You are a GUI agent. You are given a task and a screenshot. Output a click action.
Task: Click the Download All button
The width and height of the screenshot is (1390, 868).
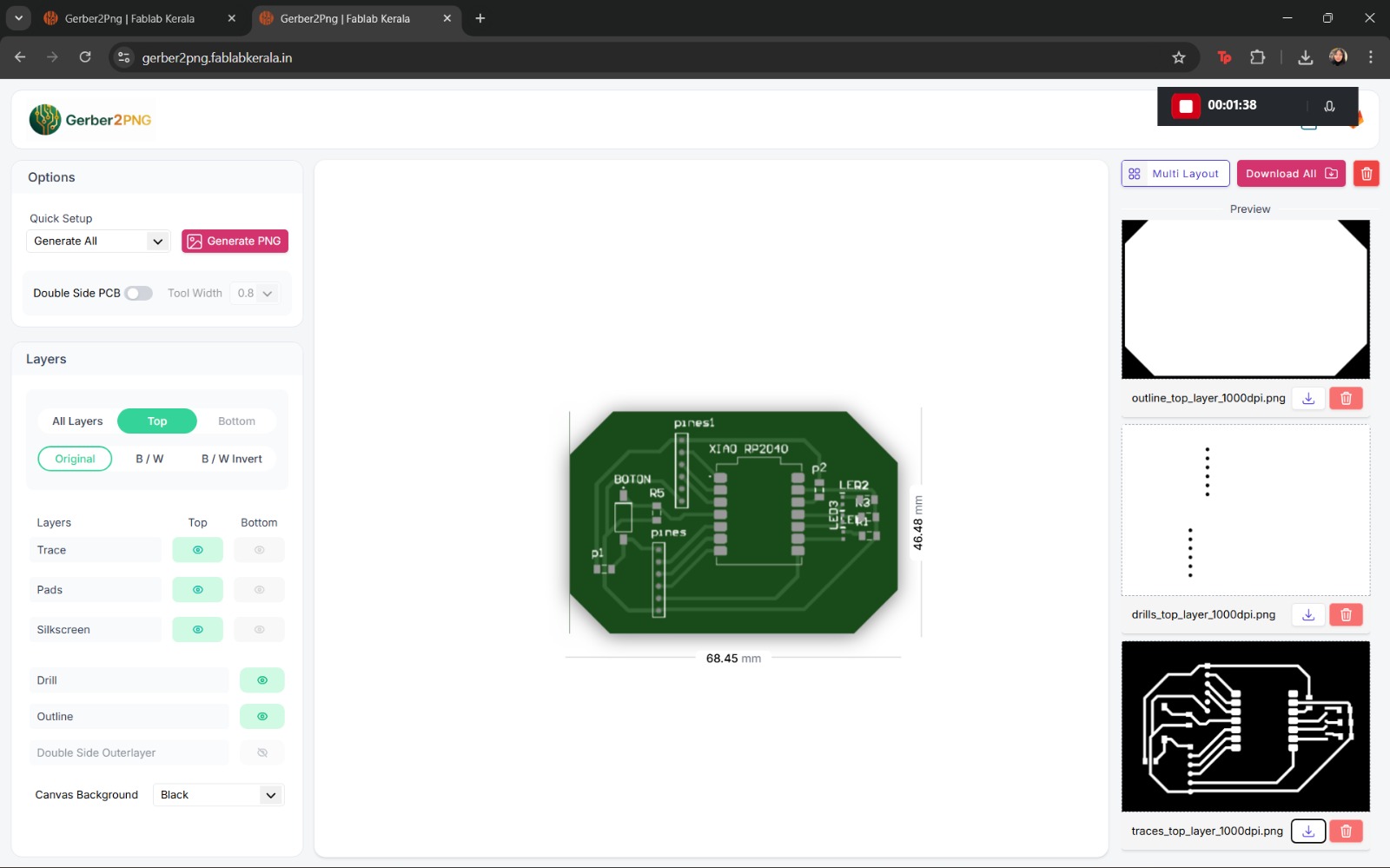(1291, 174)
